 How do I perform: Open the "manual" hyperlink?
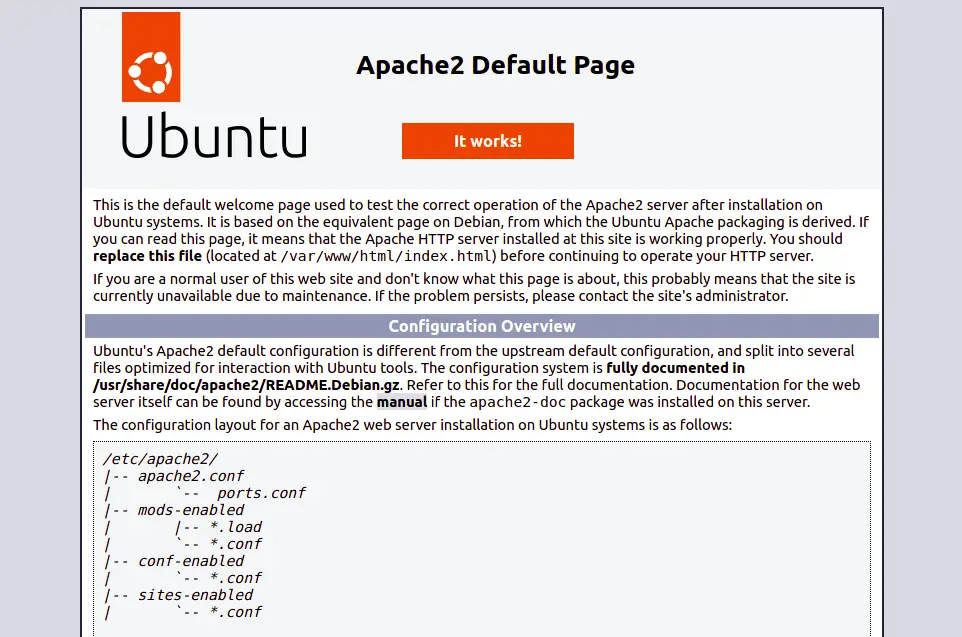[x=402, y=402]
